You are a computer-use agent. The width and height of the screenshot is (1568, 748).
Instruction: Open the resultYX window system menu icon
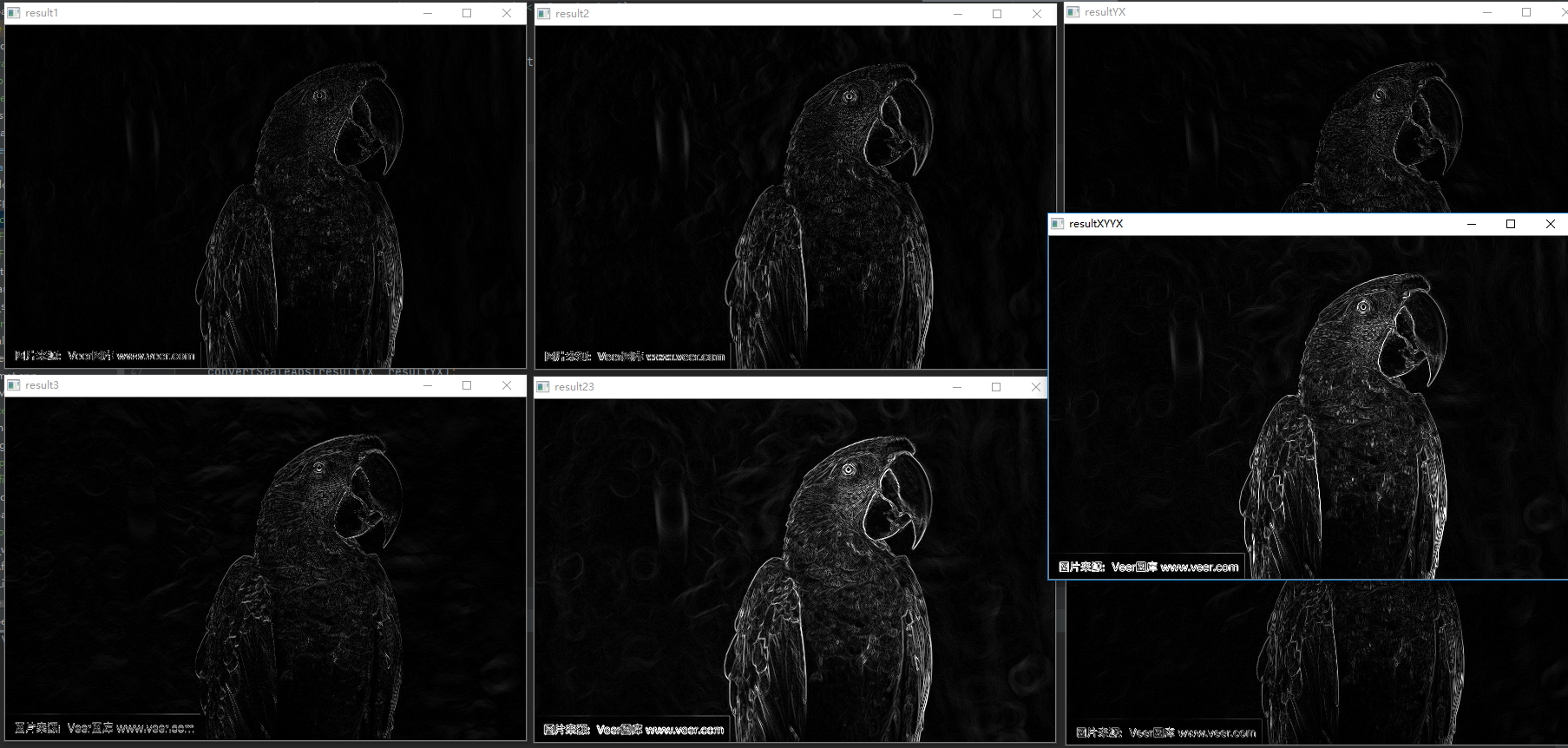click(x=1073, y=12)
